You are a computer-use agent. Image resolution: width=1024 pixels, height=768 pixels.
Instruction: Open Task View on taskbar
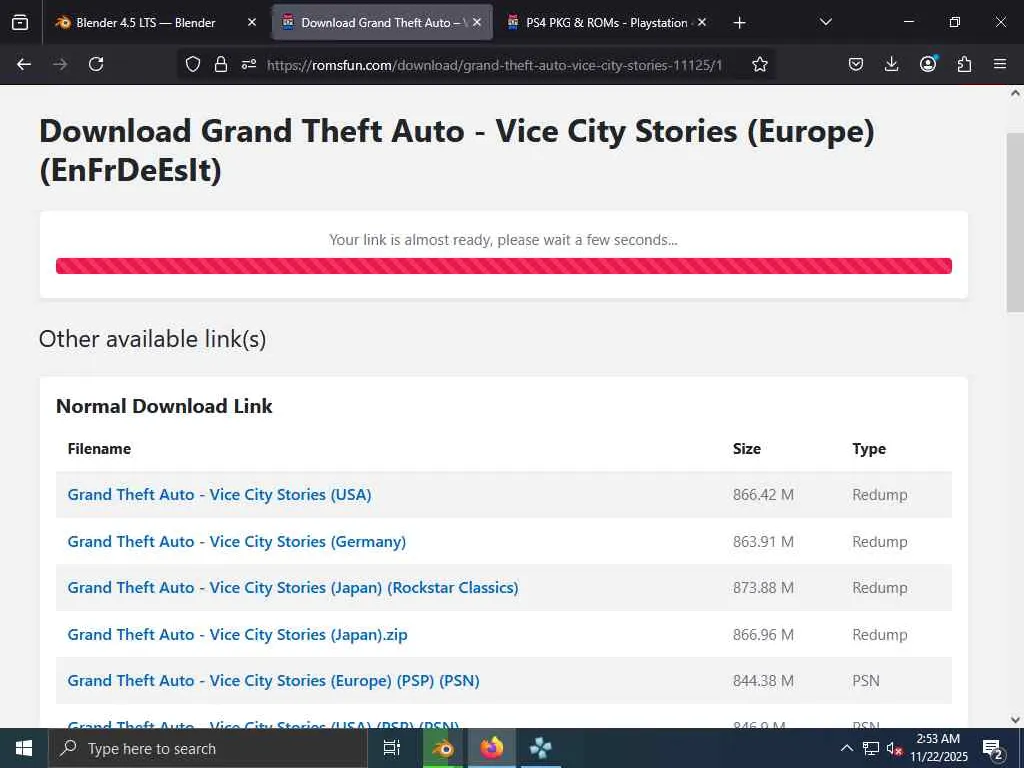click(391, 748)
